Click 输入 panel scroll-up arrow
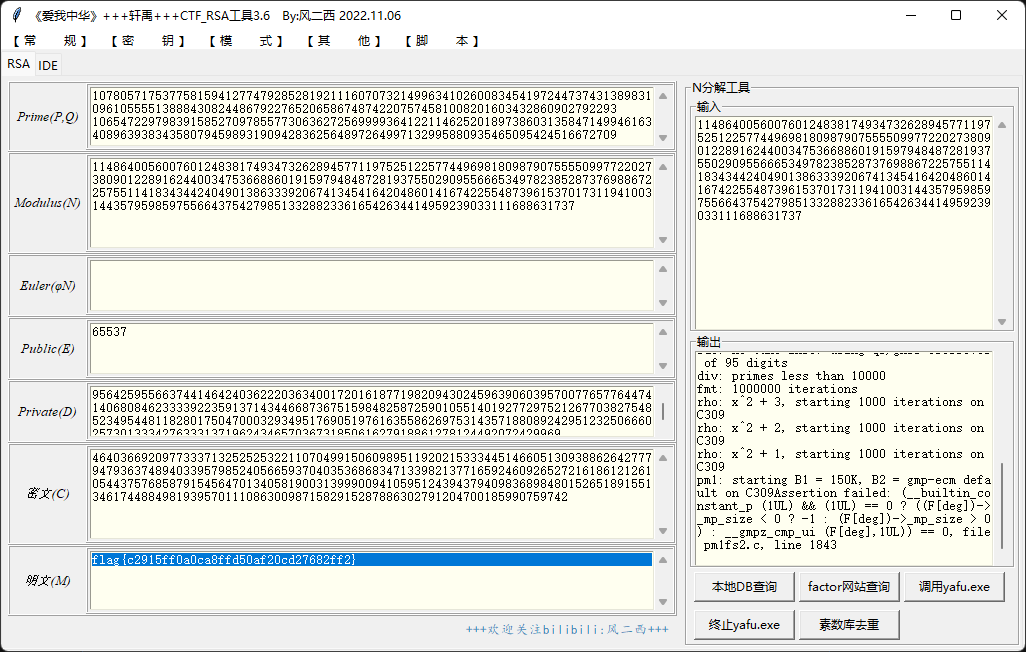Image resolution: width=1026 pixels, height=652 pixels. [1002, 125]
